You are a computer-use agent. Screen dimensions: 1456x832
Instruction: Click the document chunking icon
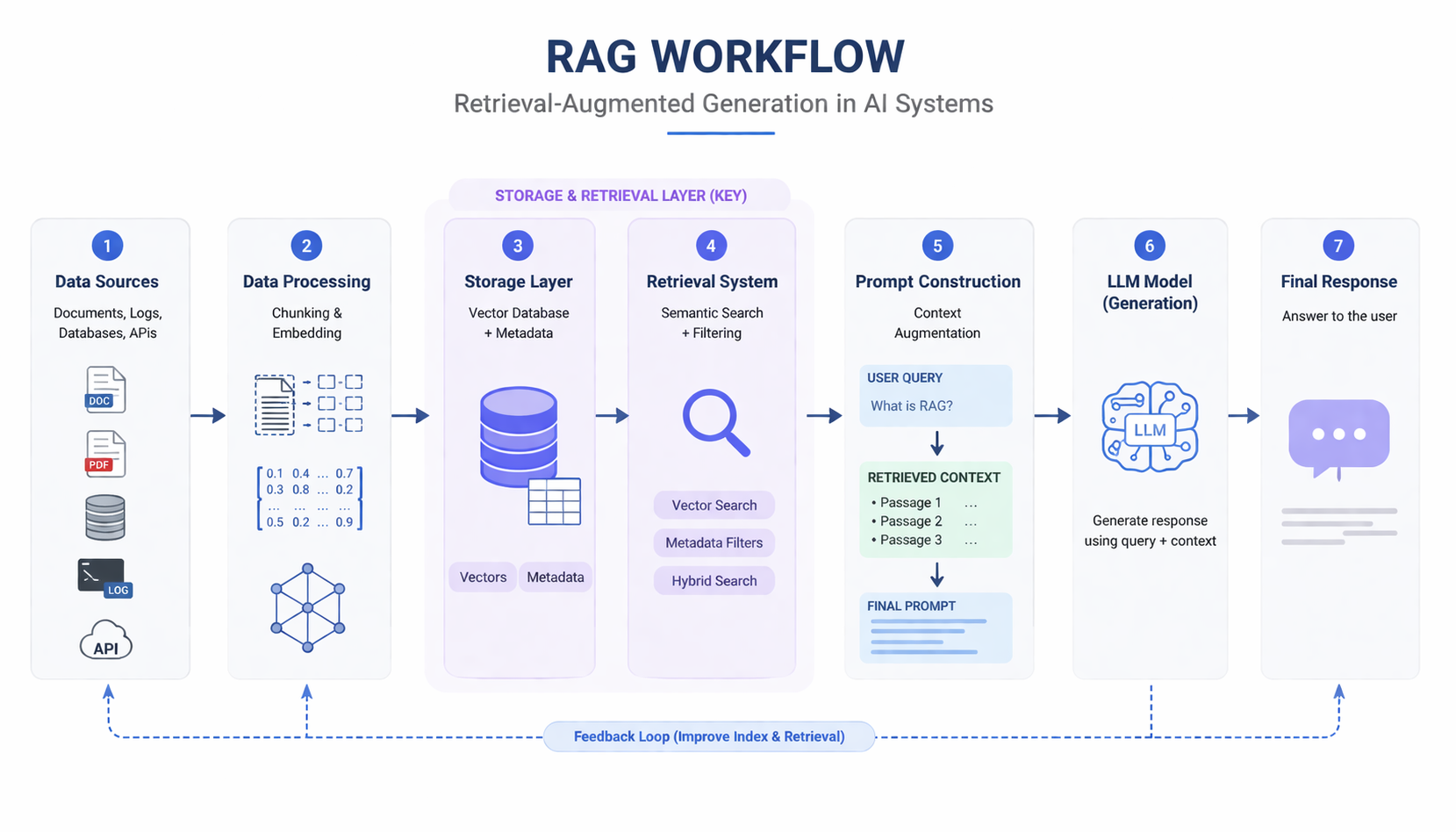tap(307, 405)
